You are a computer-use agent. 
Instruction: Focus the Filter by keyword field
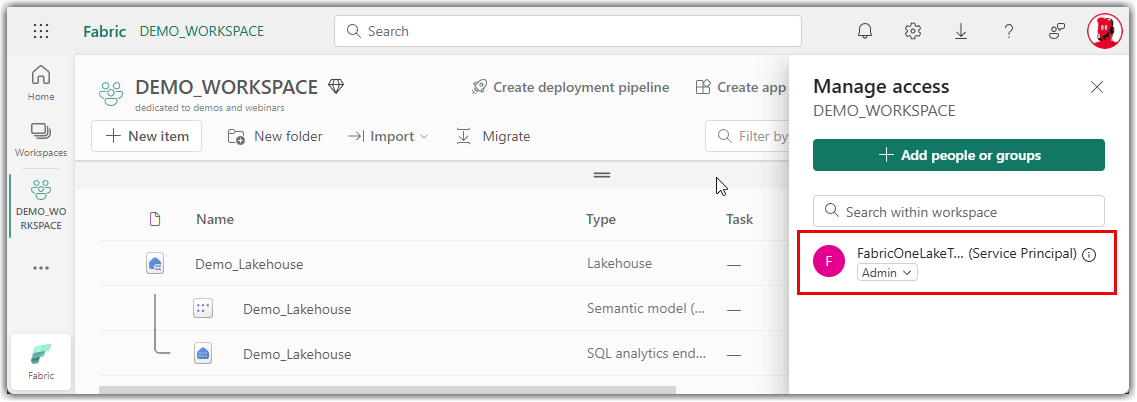click(x=748, y=136)
